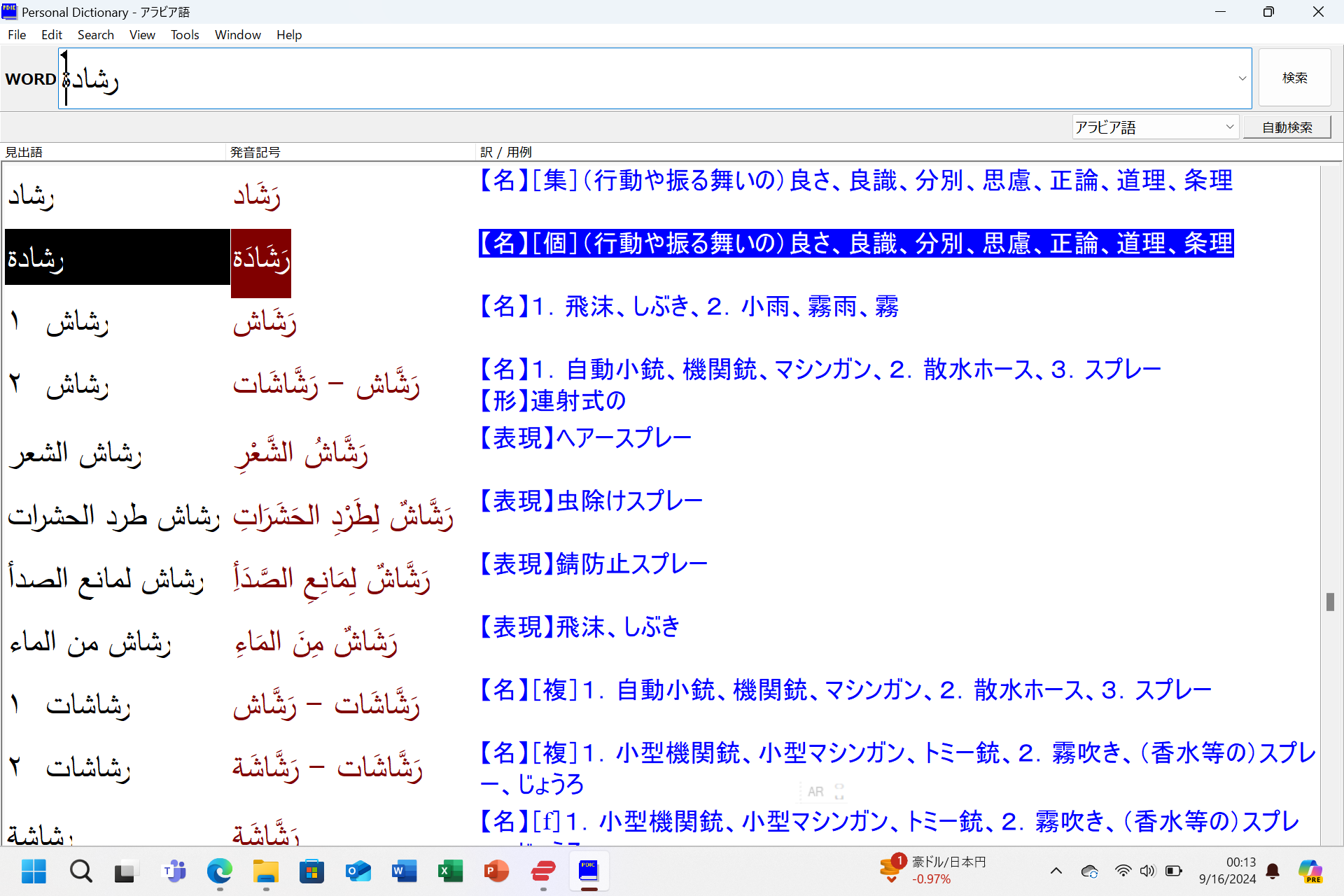Open Windows Start menu

point(34,871)
